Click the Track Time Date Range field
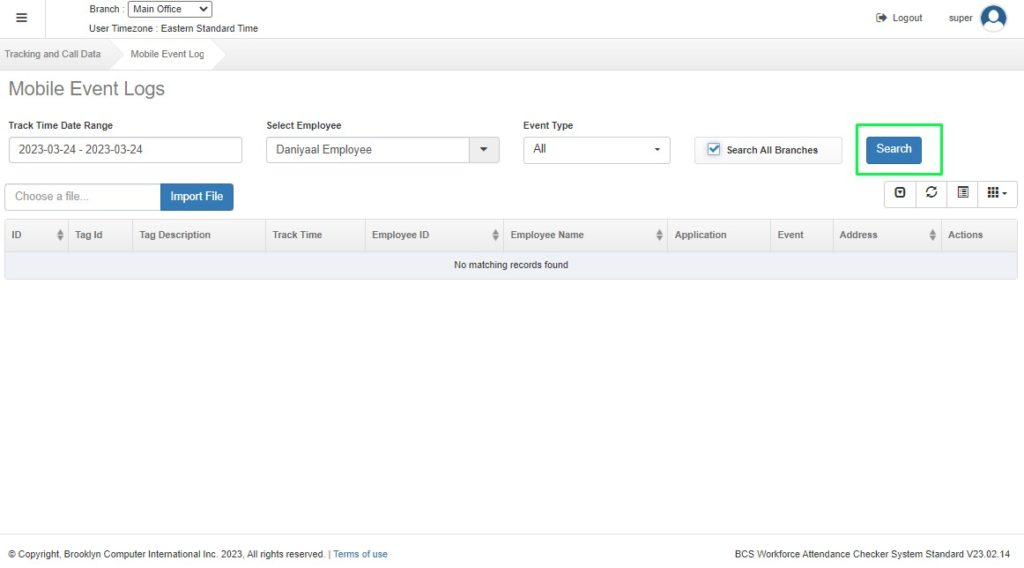 pyautogui.click(x=125, y=150)
